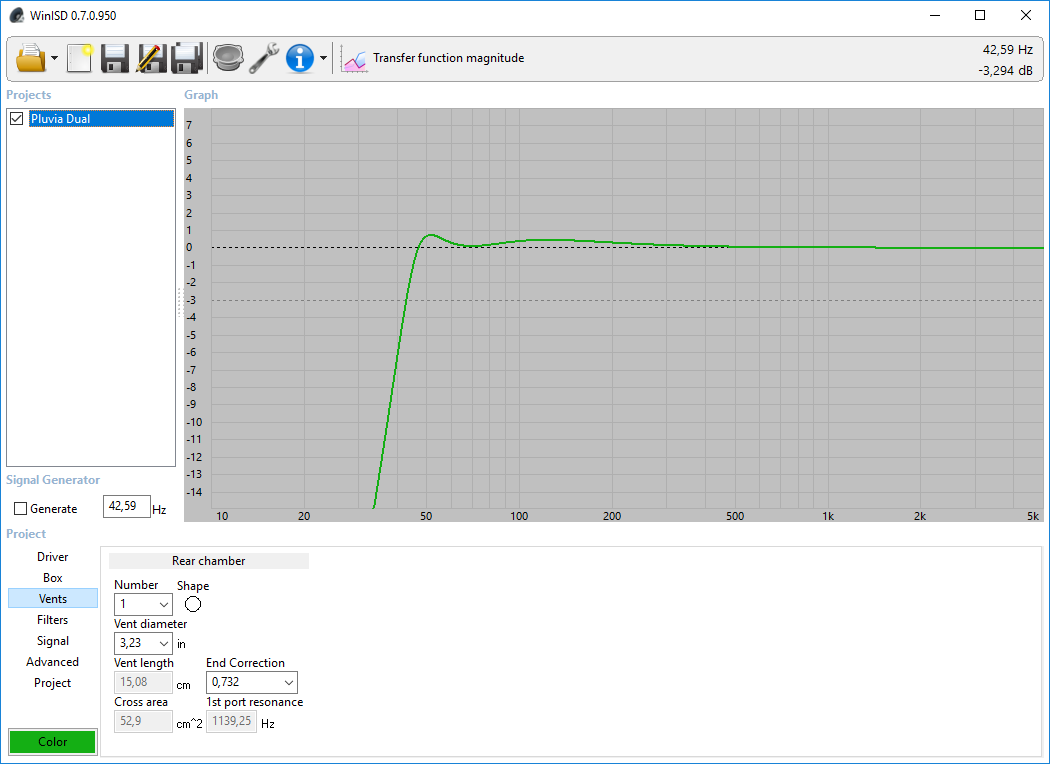
Task: Maximize the WinISD window
Action: [x=980, y=15]
